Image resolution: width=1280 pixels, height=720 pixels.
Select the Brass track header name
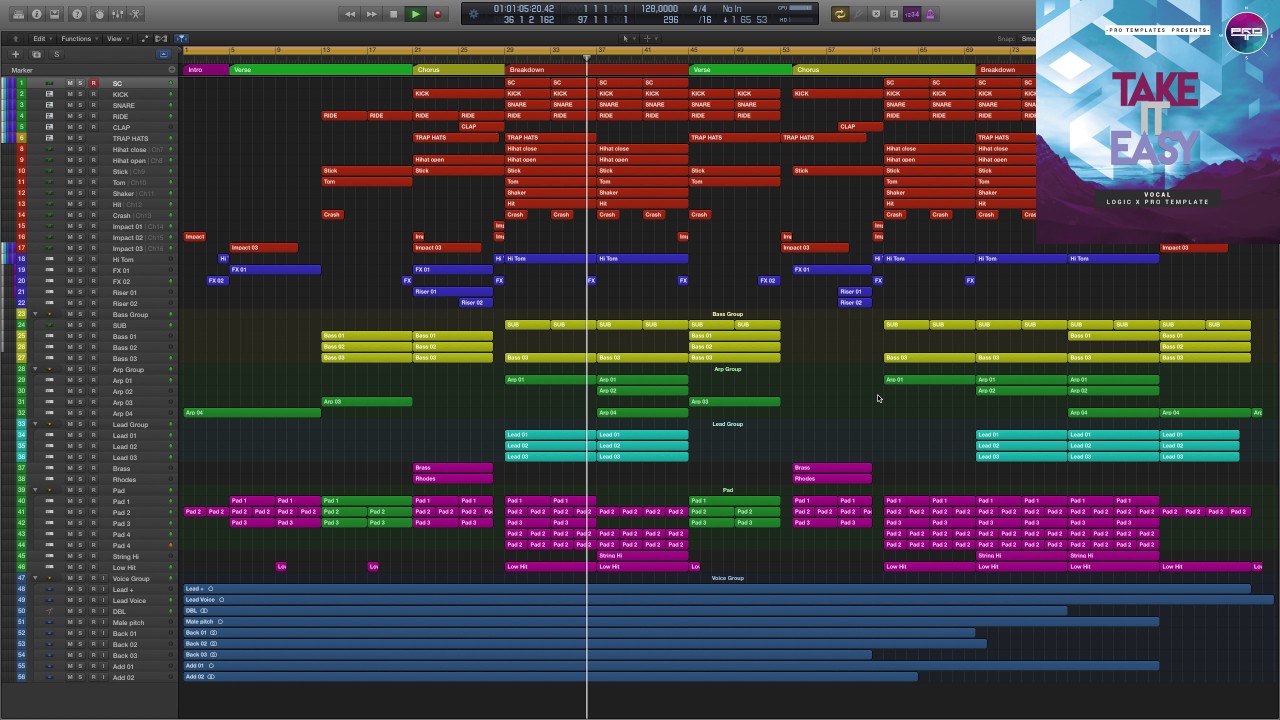[x=121, y=469]
